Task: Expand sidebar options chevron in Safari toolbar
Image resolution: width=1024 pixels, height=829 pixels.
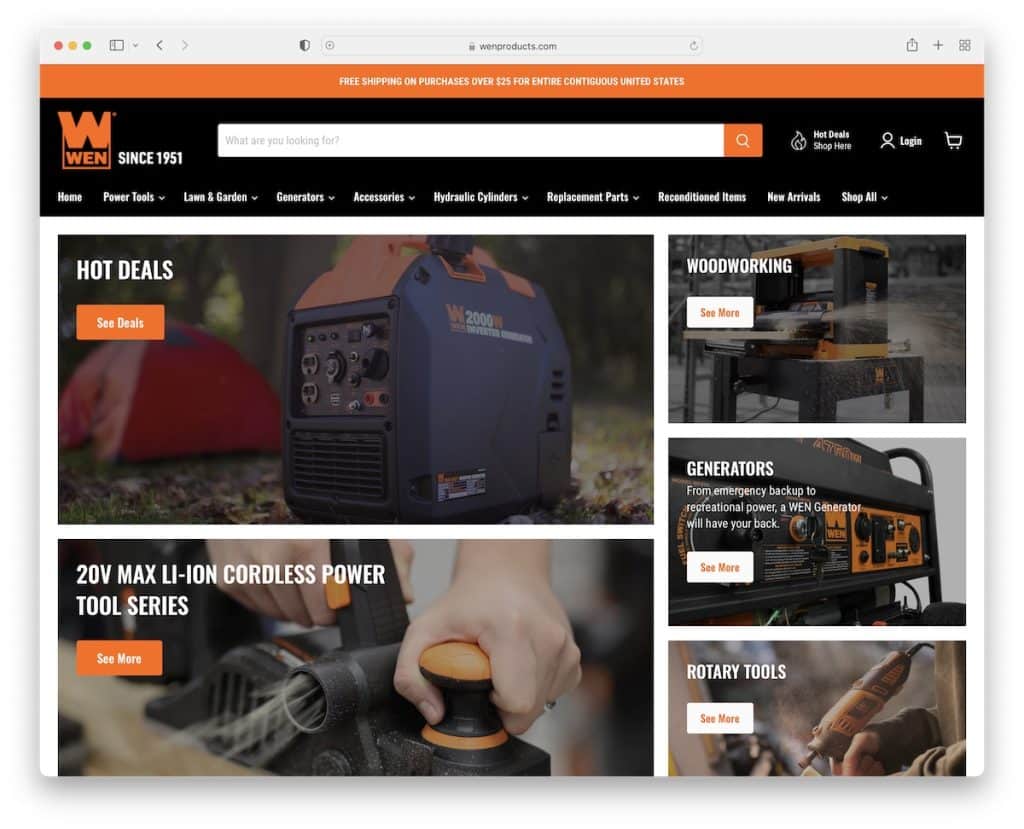Action: (x=135, y=46)
